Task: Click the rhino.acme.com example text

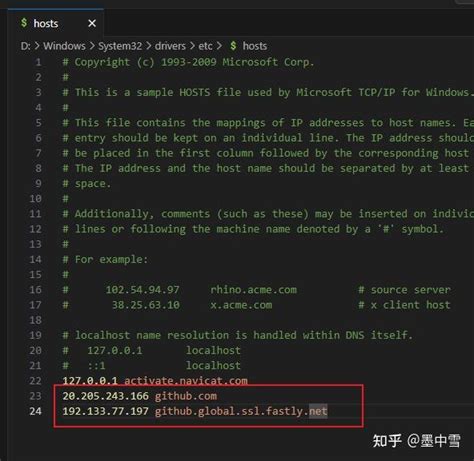Action: [254, 290]
